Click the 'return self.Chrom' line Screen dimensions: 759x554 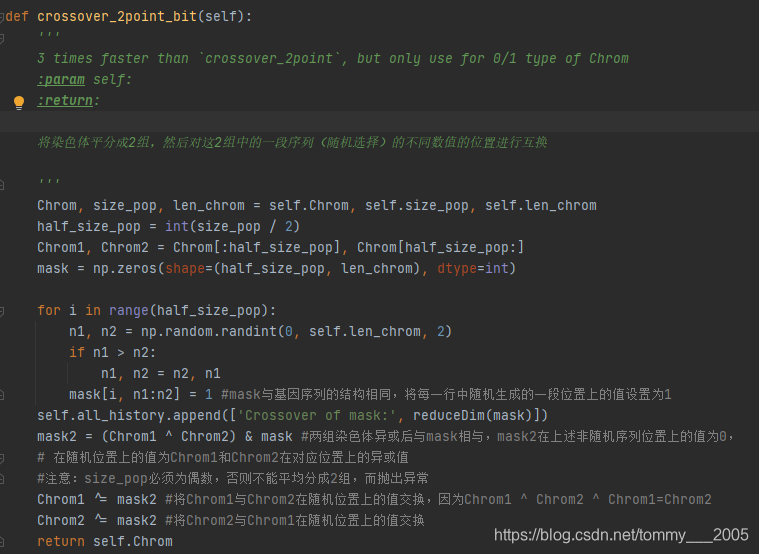[x=105, y=541]
